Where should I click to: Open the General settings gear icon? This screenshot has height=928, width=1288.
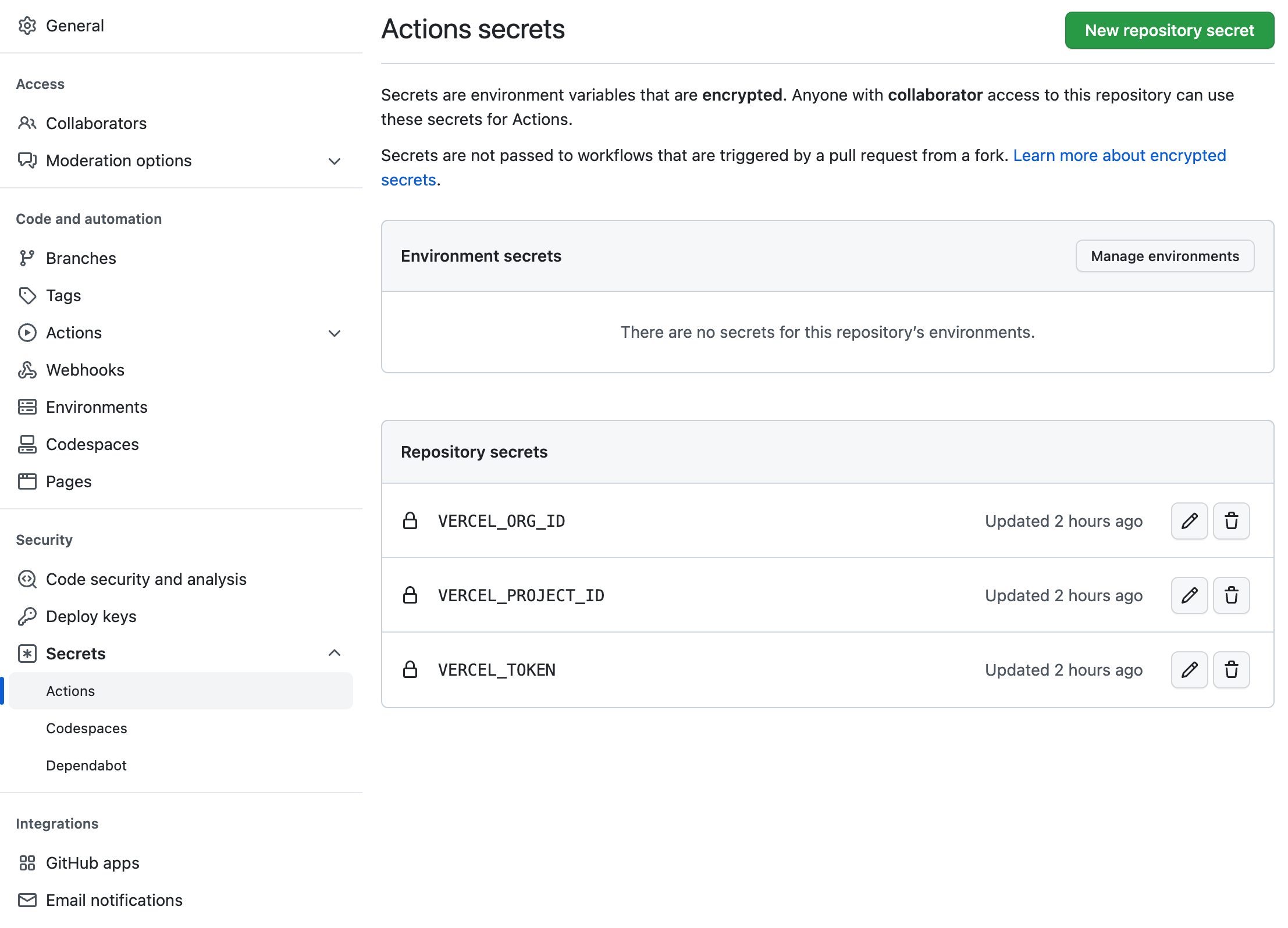[27, 26]
